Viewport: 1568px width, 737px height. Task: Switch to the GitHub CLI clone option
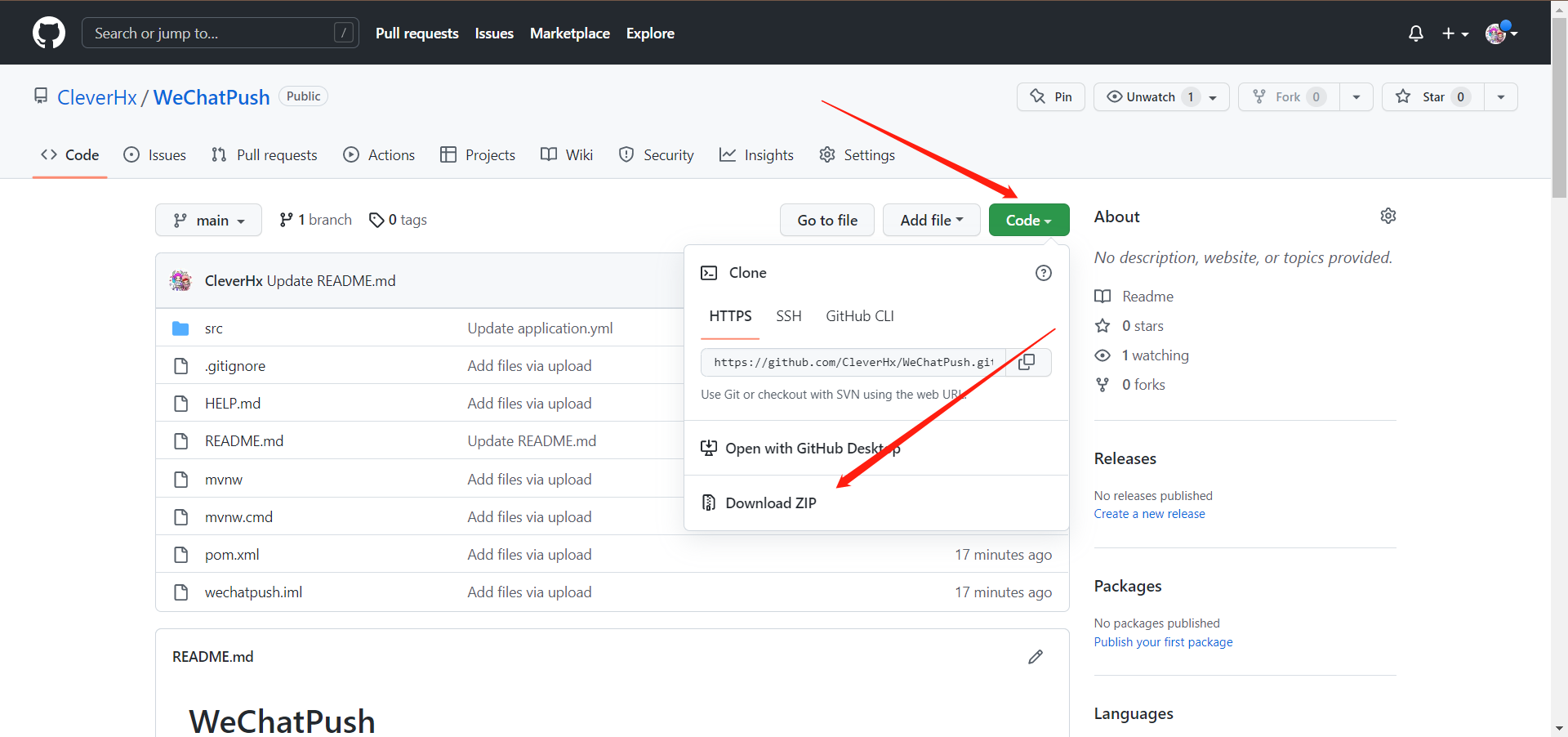pyautogui.click(x=859, y=316)
